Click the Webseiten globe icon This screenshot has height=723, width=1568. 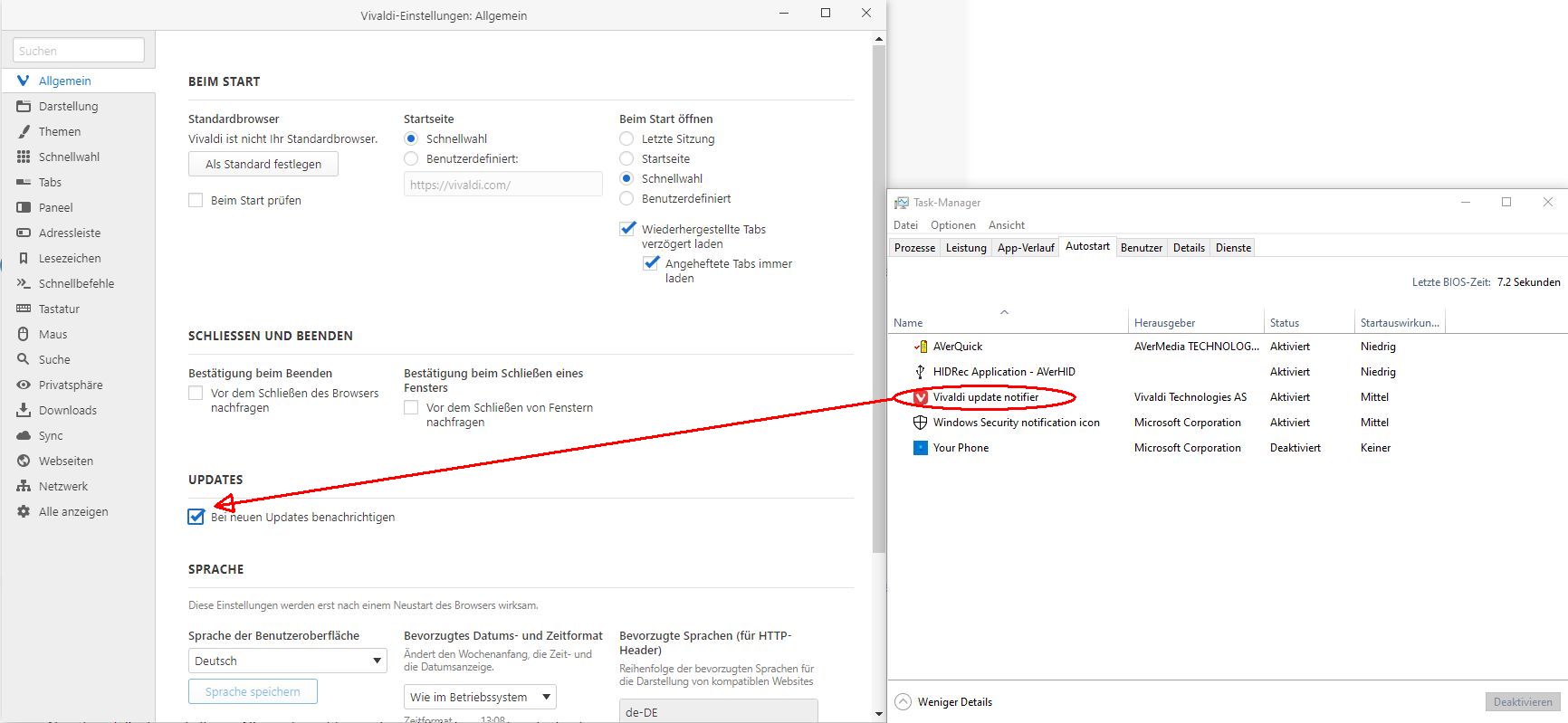24,461
